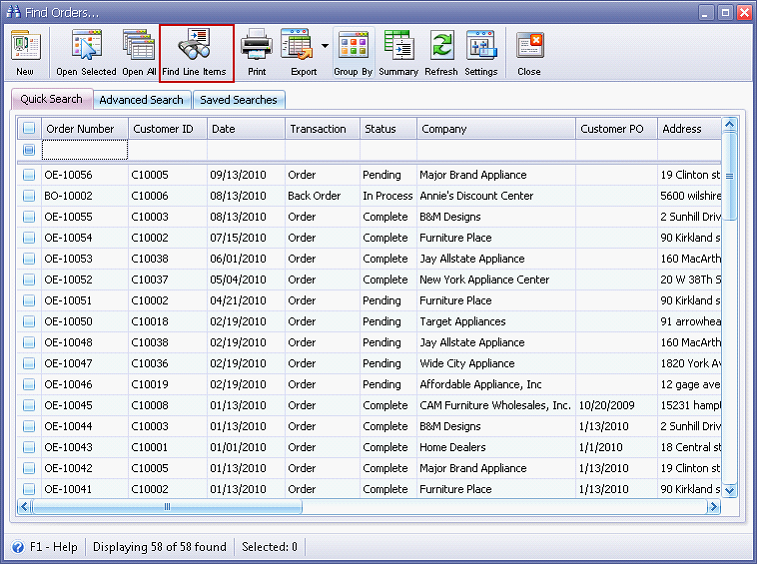Open Selected orders via toolbar icon
The width and height of the screenshot is (758, 565).
coord(86,52)
